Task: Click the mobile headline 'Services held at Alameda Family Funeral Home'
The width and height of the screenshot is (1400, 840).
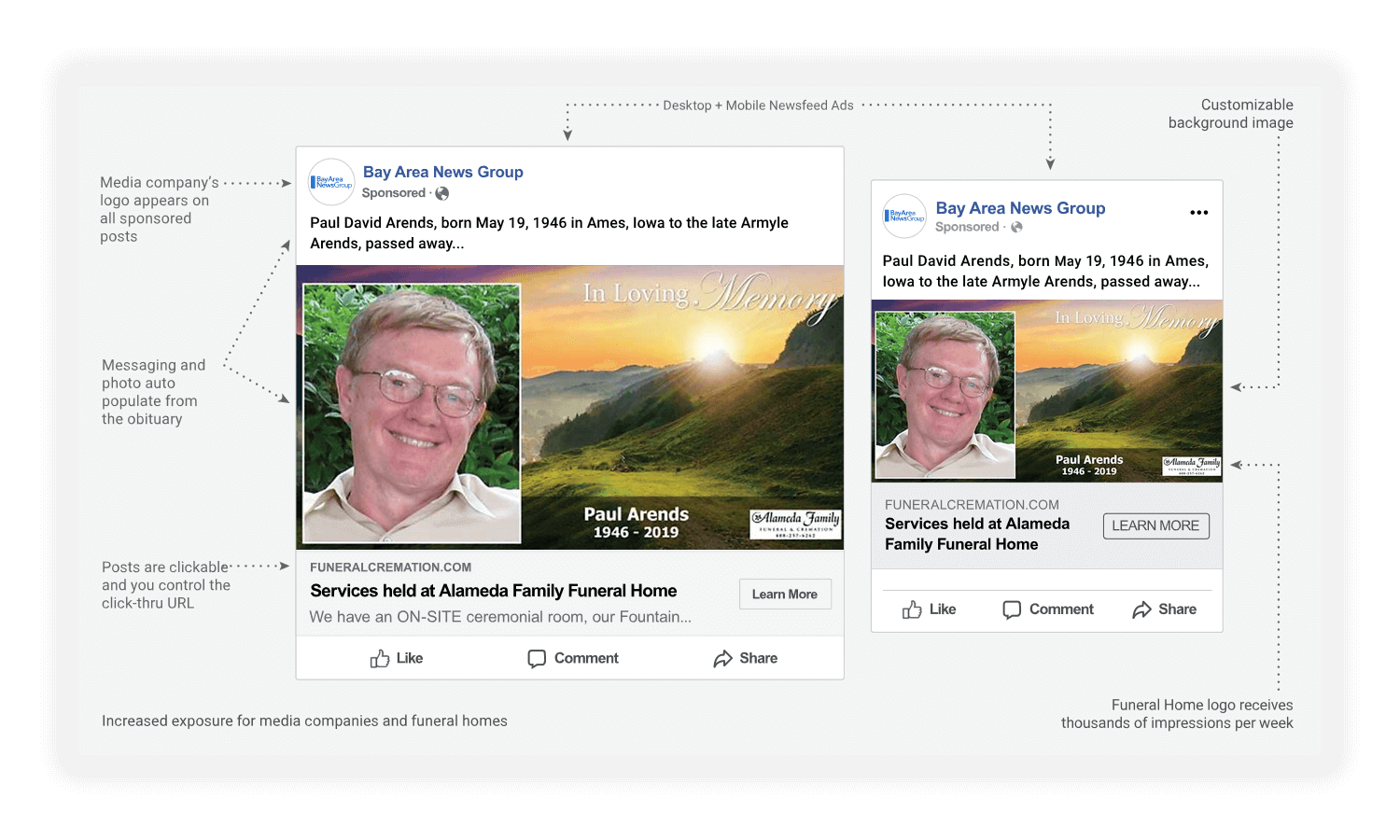Action: 977,534
